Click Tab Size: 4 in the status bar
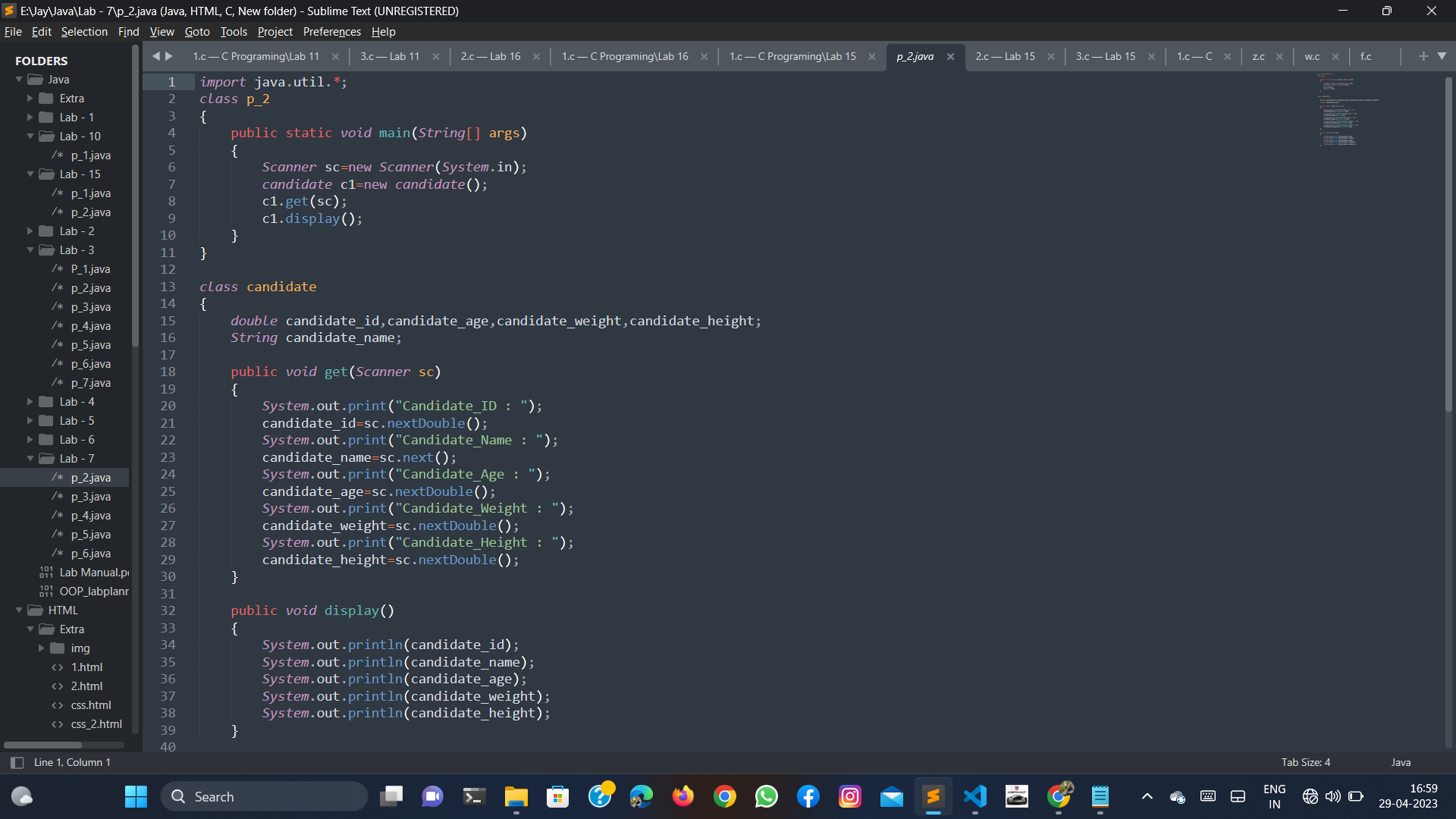Screen dimensions: 1456x819 click(1305, 762)
